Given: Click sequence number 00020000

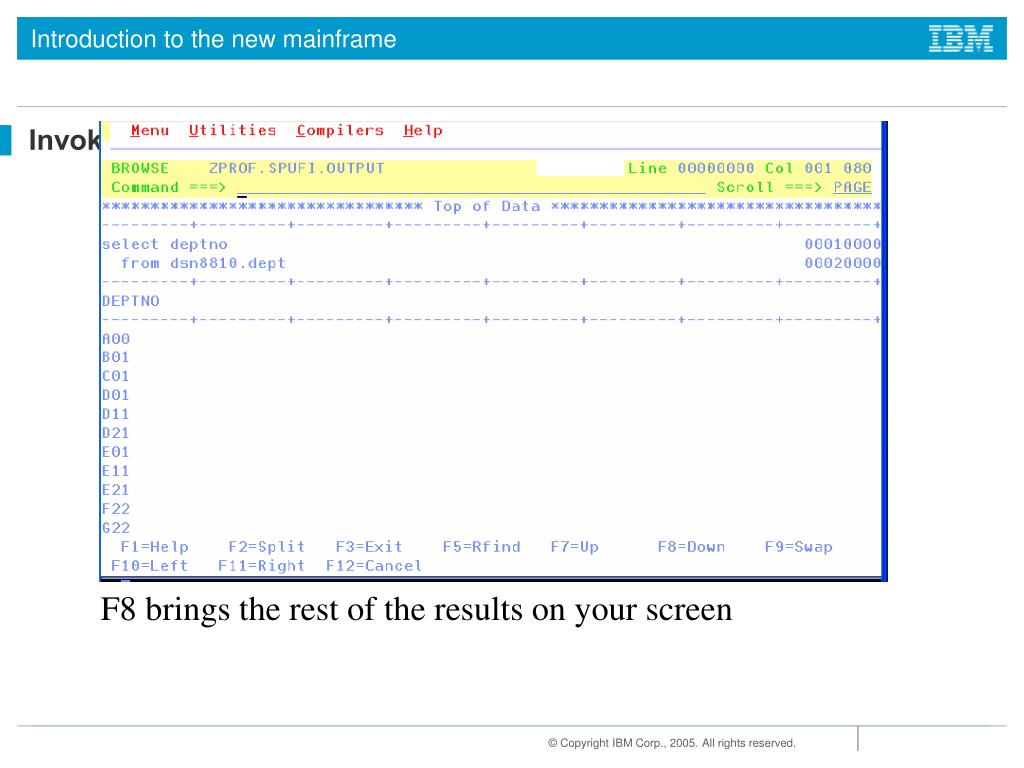Looking at the screenshot, I should (x=842, y=263).
